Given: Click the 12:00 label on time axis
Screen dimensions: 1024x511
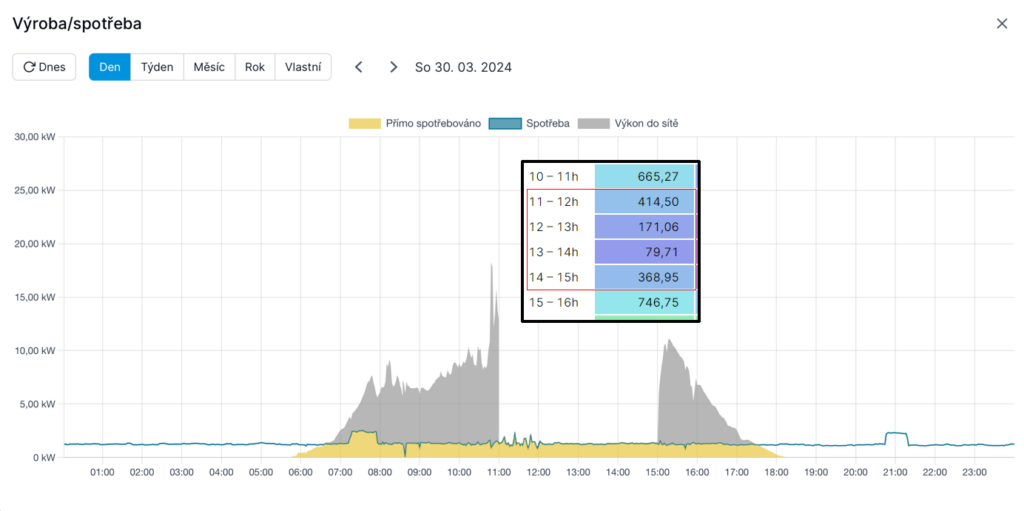Looking at the screenshot, I should [538, 472].
